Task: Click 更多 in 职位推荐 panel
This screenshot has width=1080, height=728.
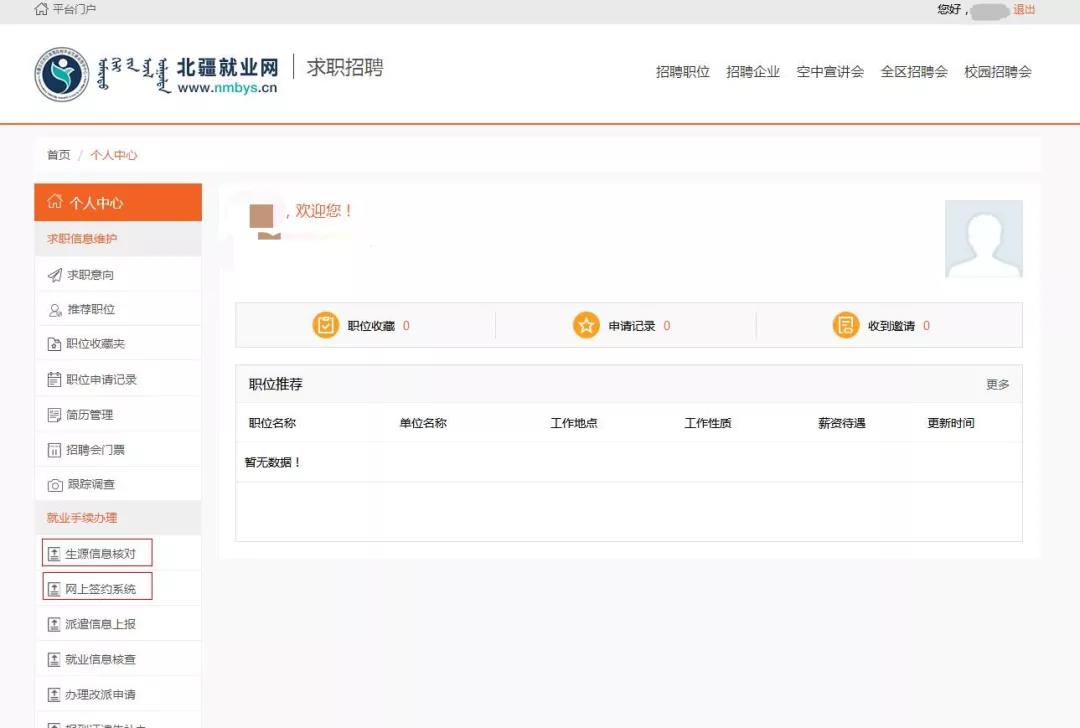Action: [997, 385]
